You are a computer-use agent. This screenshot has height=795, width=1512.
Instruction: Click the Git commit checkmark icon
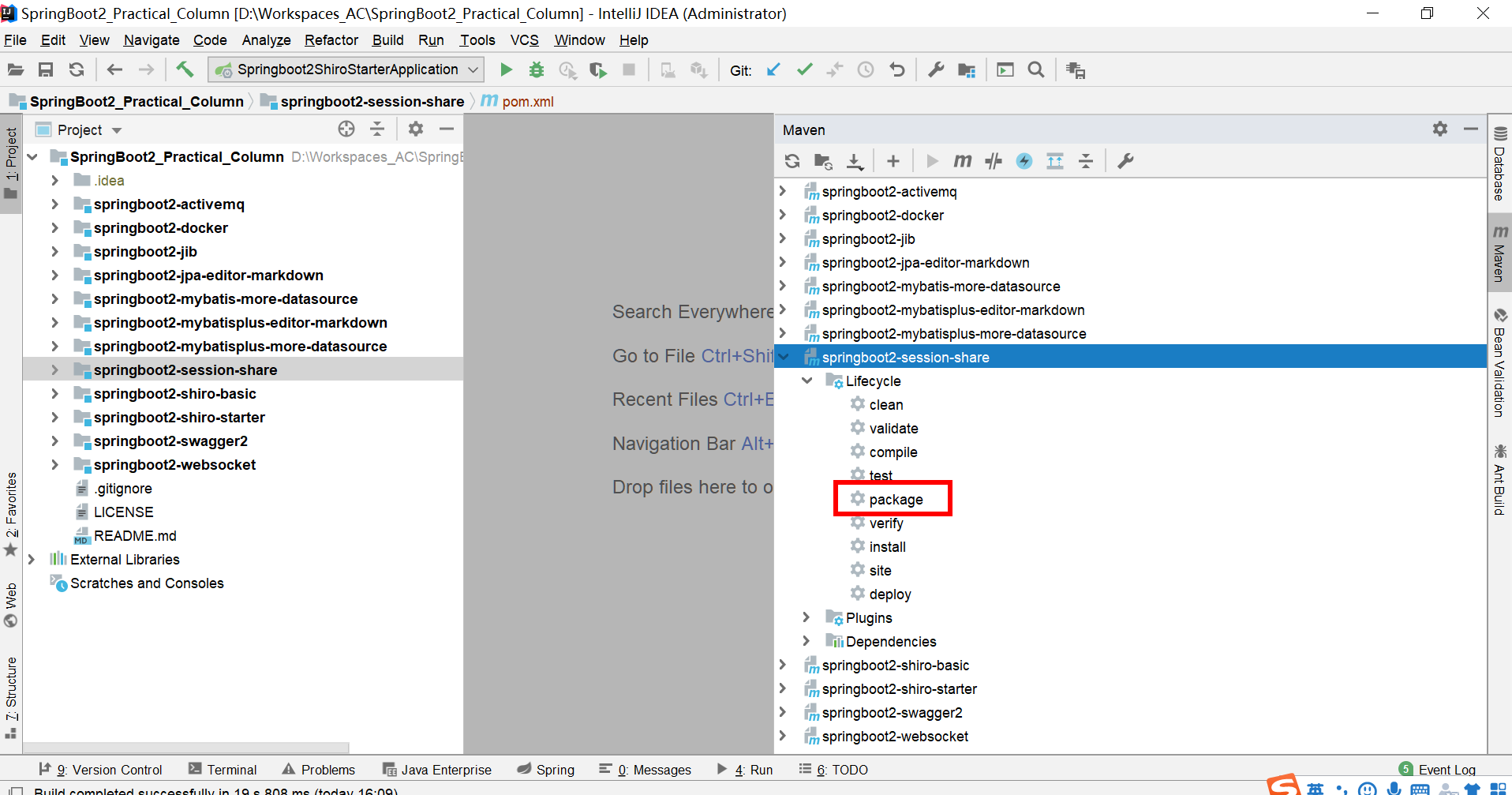(804, 70)
